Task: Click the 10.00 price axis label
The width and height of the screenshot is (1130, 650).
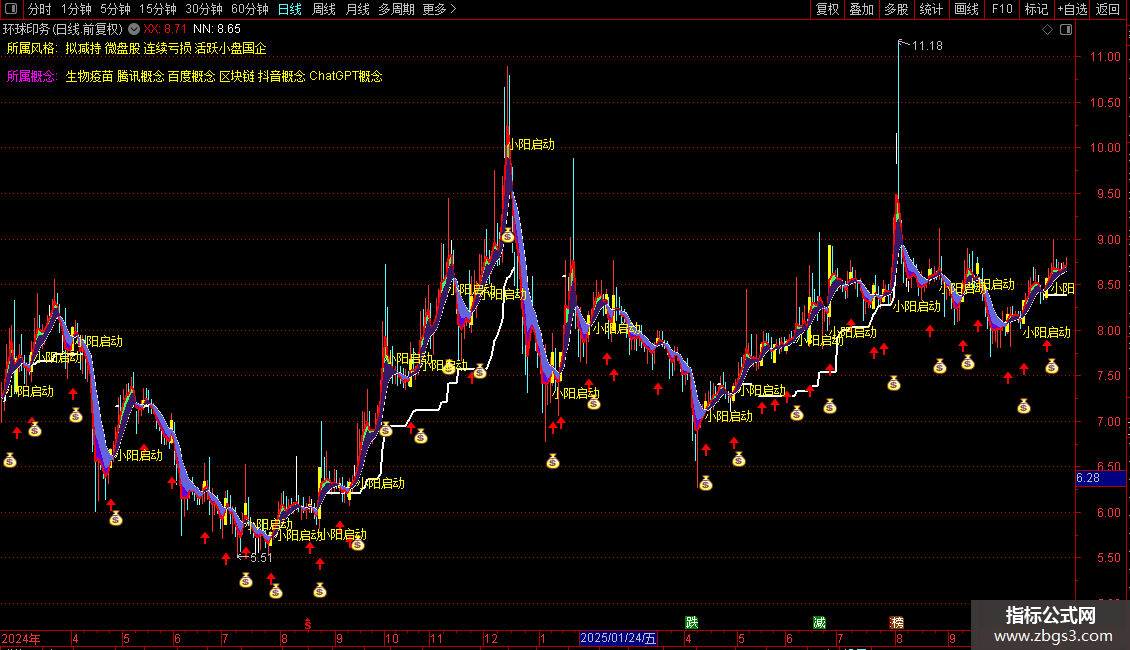Action: click(x=1105, y=148)
